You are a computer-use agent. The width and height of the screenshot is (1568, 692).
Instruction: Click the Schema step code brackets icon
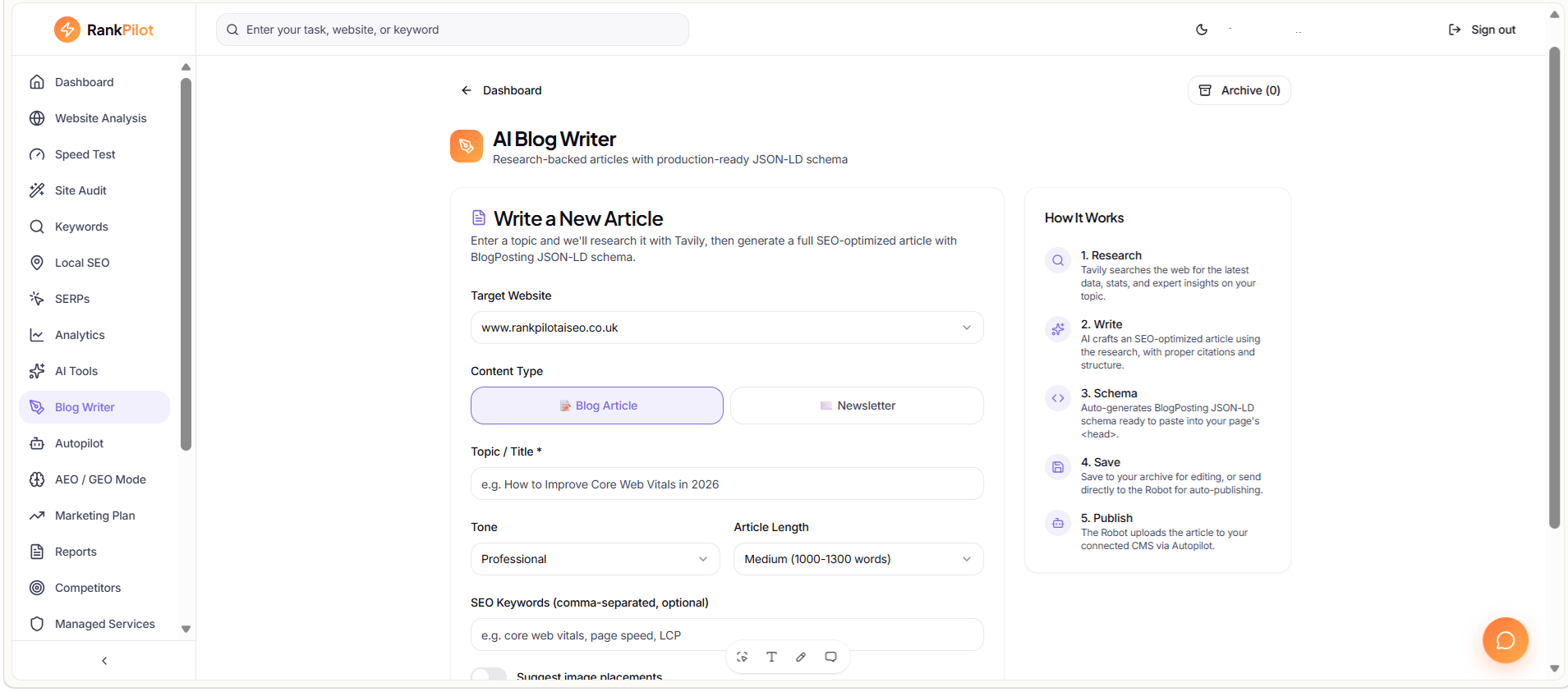click(x=1058, y=398)
